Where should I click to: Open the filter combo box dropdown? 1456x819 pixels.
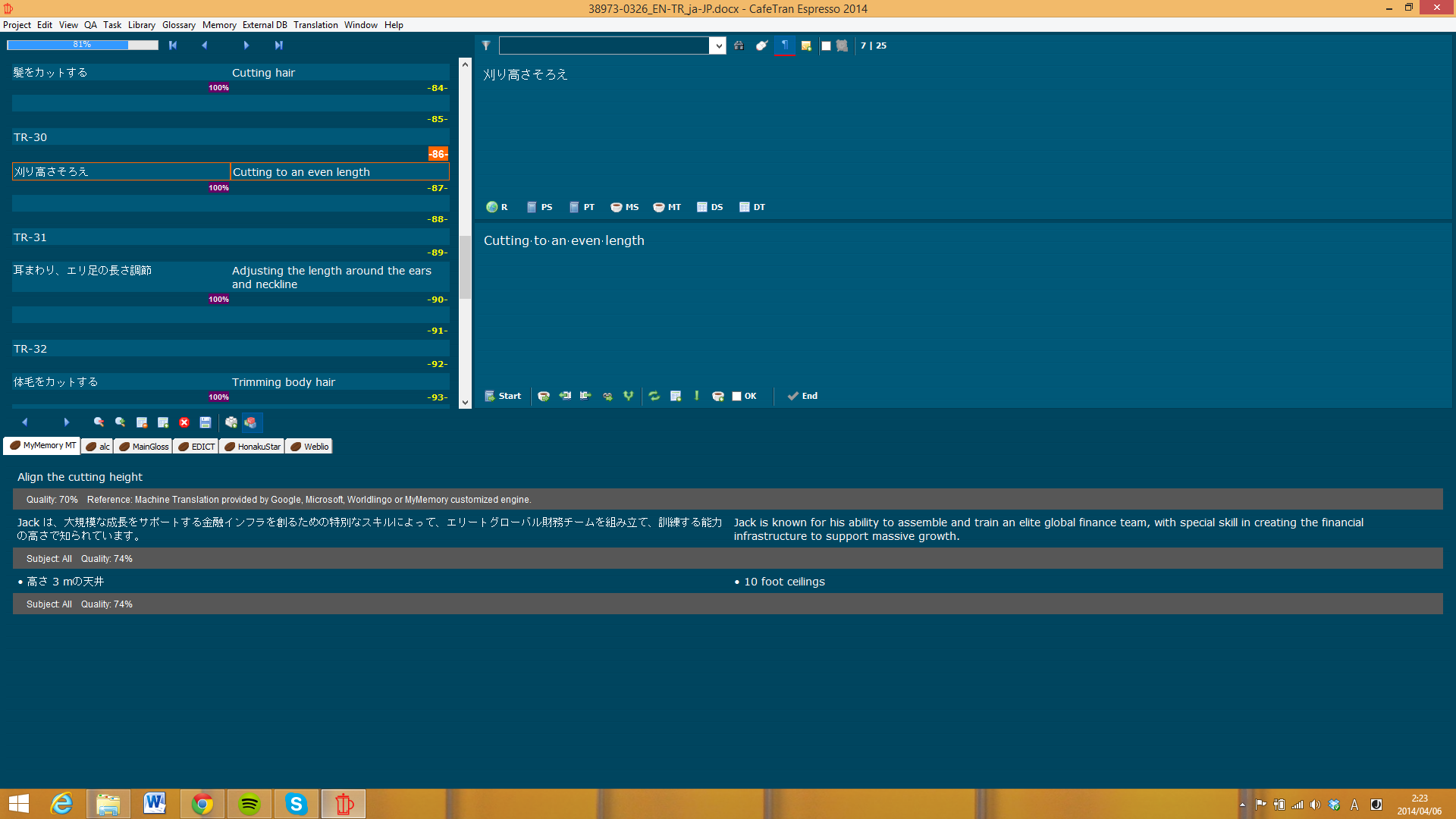click(x=717, y=45)
